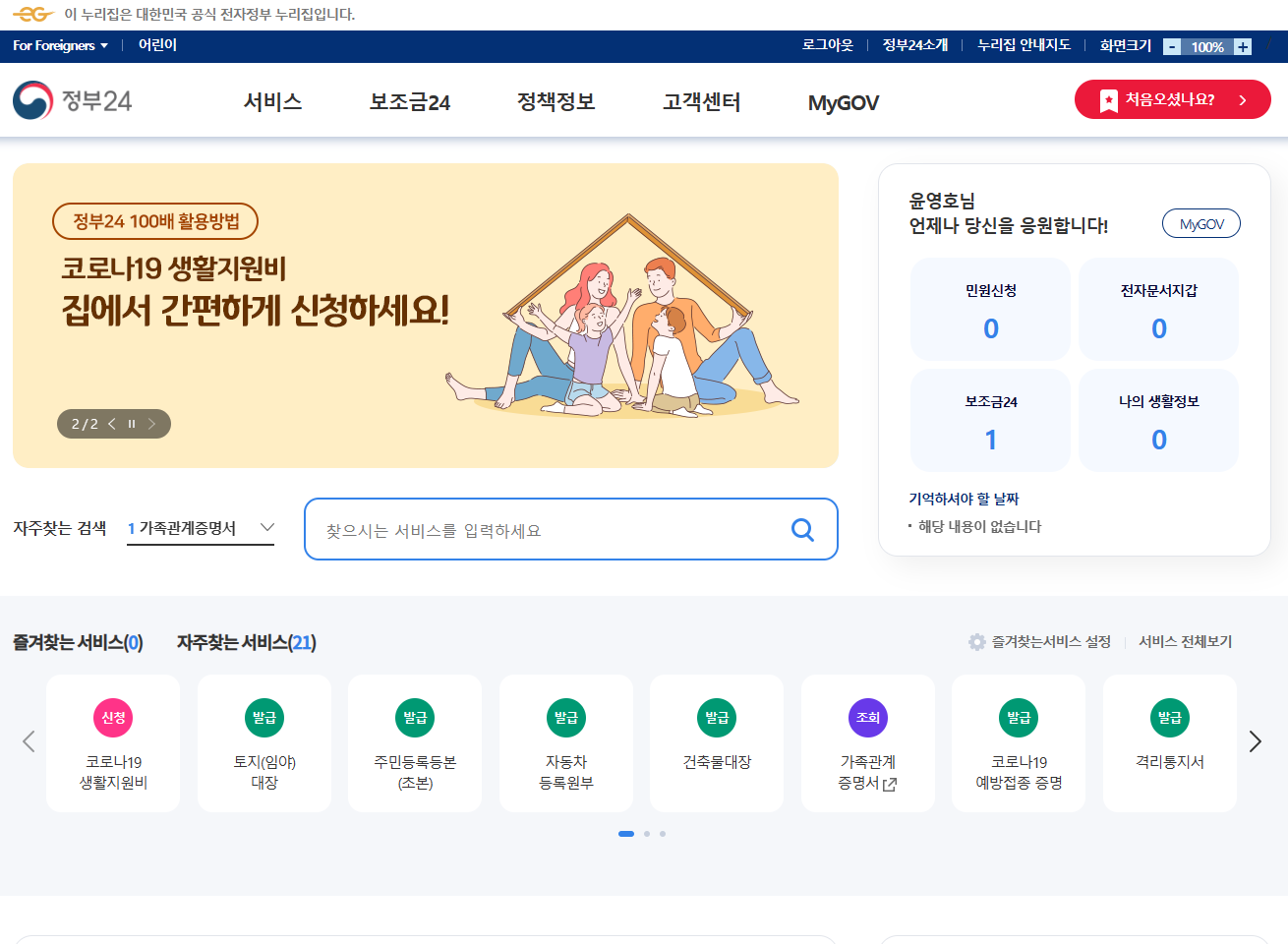Click the 전자문서지갑 count tile
Screen dimensions: 1288x944
point(1158,310)
